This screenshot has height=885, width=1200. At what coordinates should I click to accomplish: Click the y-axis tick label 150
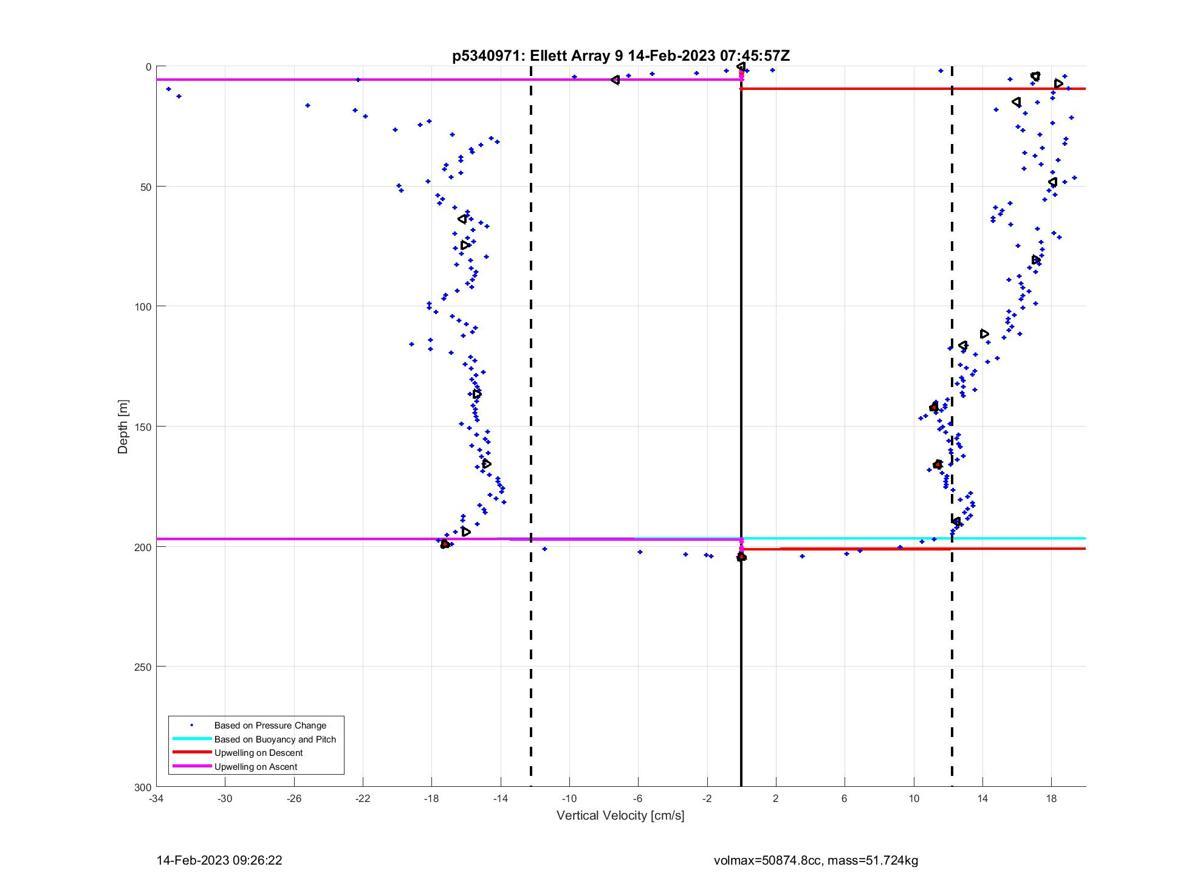pos(142,427)
